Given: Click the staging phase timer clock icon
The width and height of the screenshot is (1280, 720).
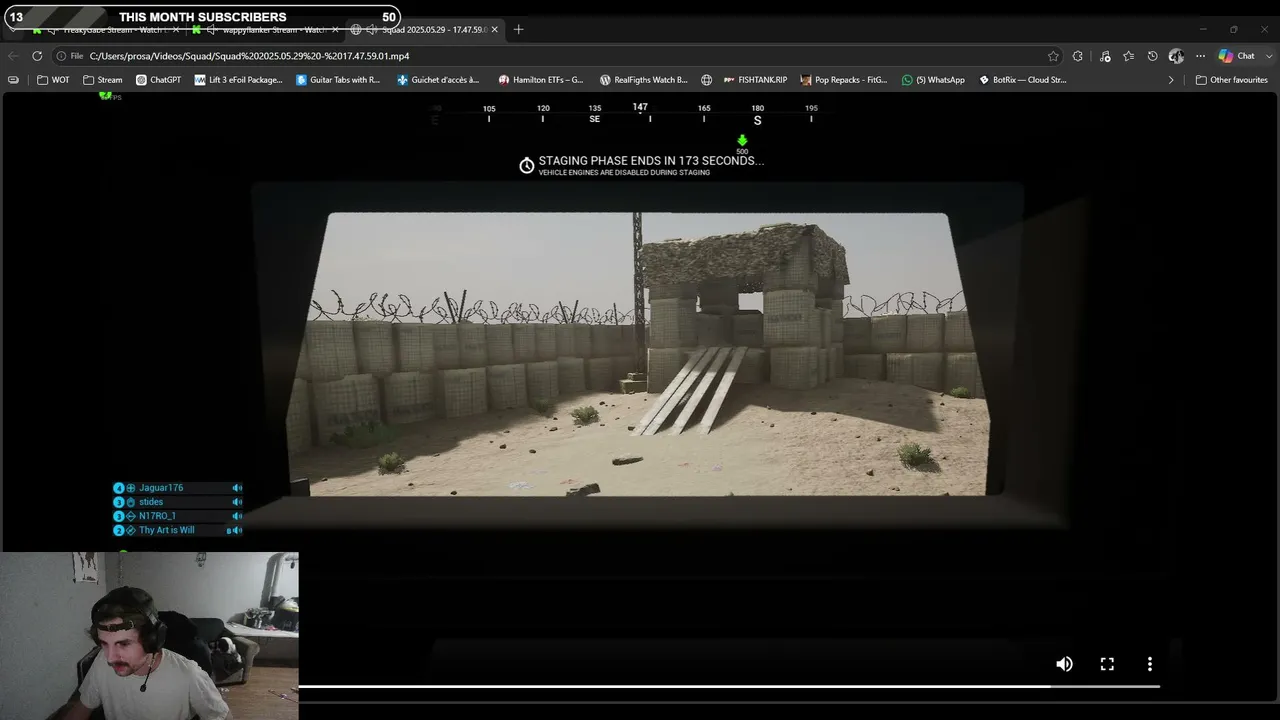Looking at the screenshot, I should coord(527,165).
